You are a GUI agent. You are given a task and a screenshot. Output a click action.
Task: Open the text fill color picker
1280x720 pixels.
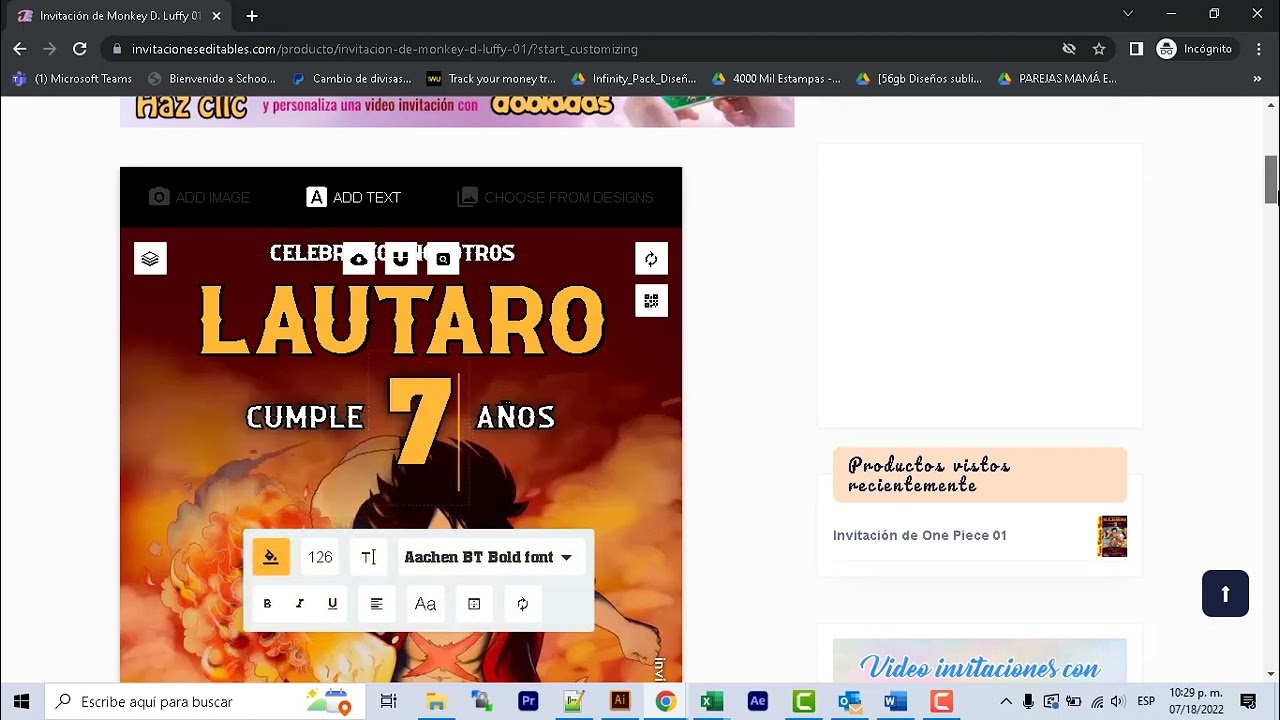point(271,557)
